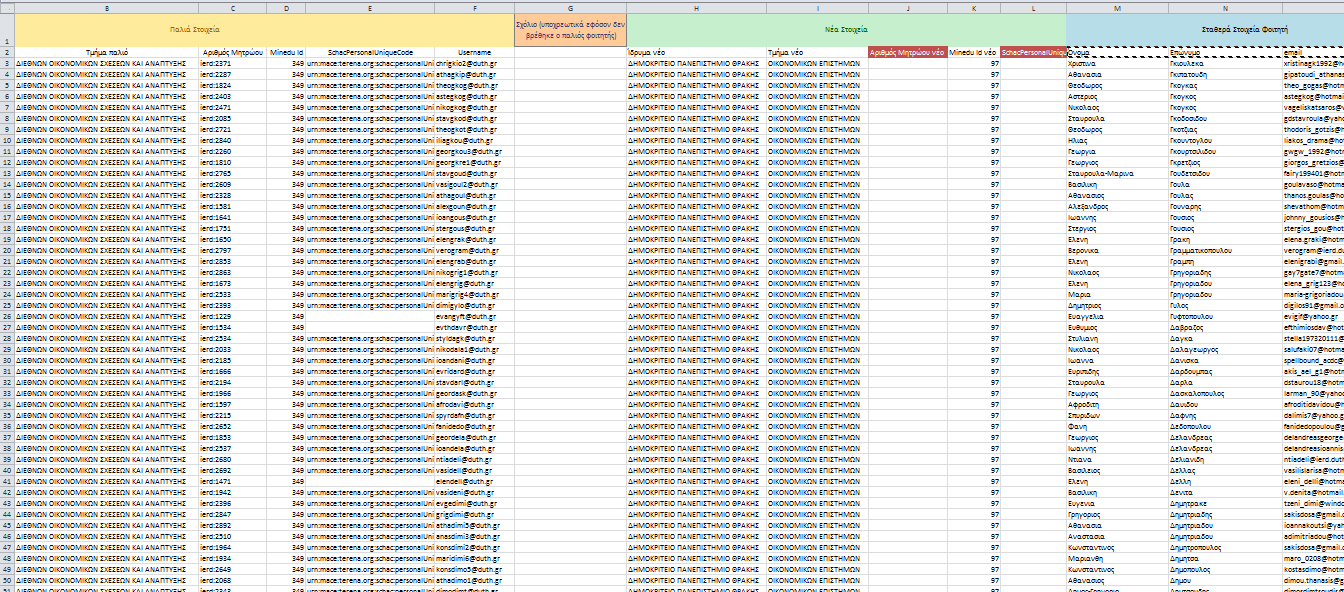This screenshot has height=592, width=1344.
Task: Select column I header letter
Action: click(817, 7)
